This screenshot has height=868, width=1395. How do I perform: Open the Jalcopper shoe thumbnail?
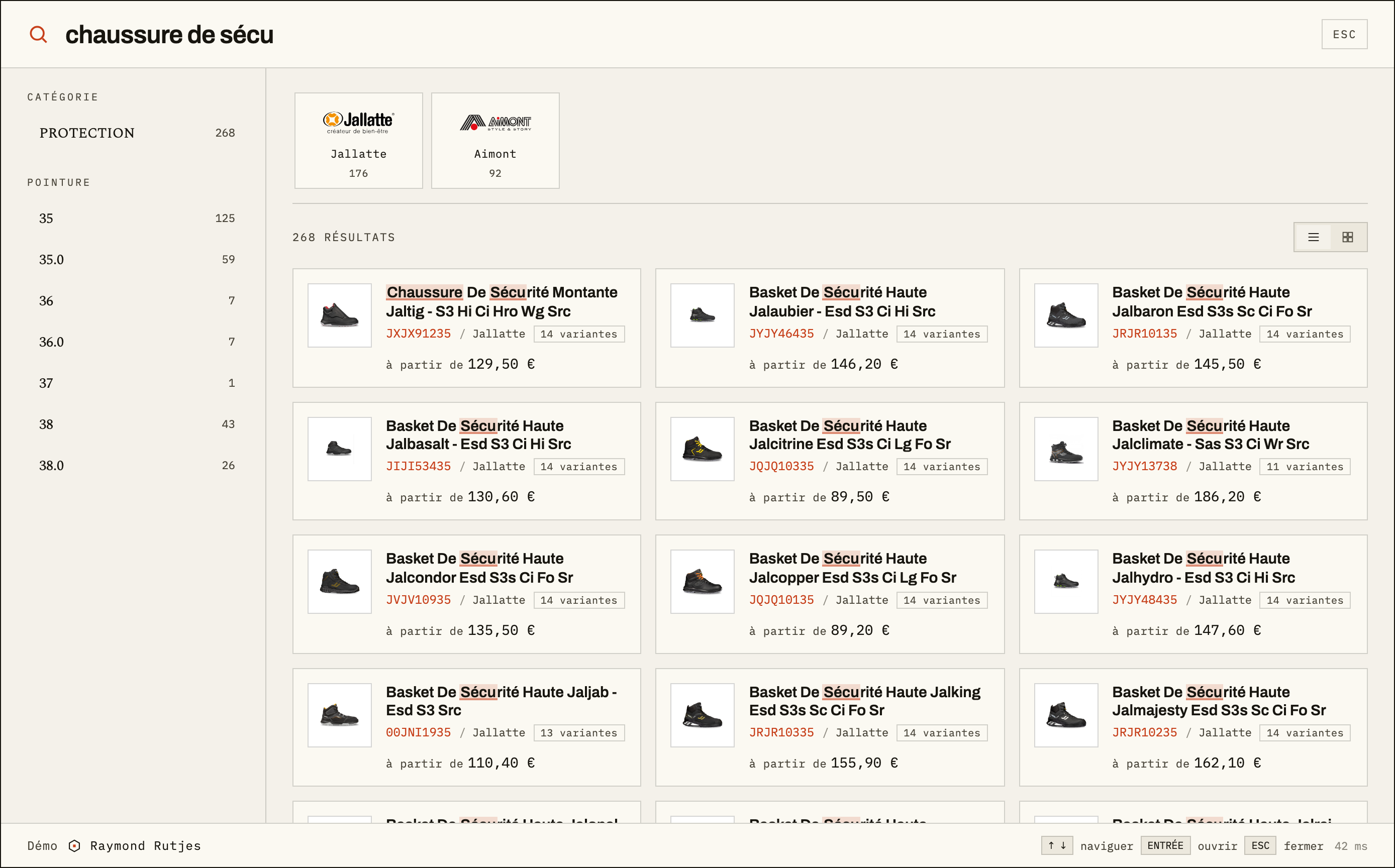703,582
